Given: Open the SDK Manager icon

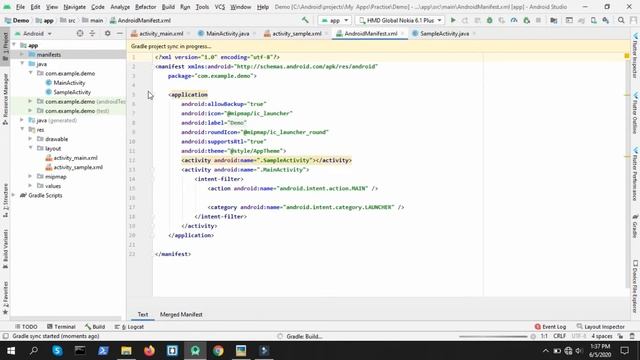Looking at the screenshot, I should click(606, 20).
